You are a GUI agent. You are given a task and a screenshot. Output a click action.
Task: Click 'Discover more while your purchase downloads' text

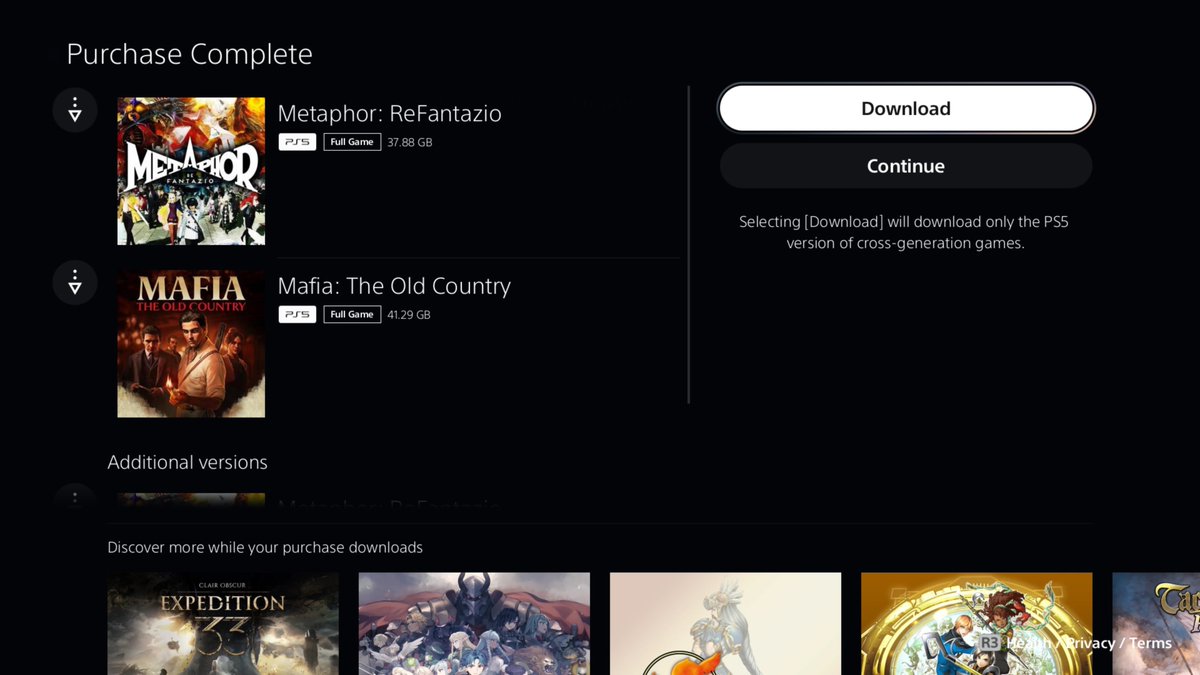[265, 548]
